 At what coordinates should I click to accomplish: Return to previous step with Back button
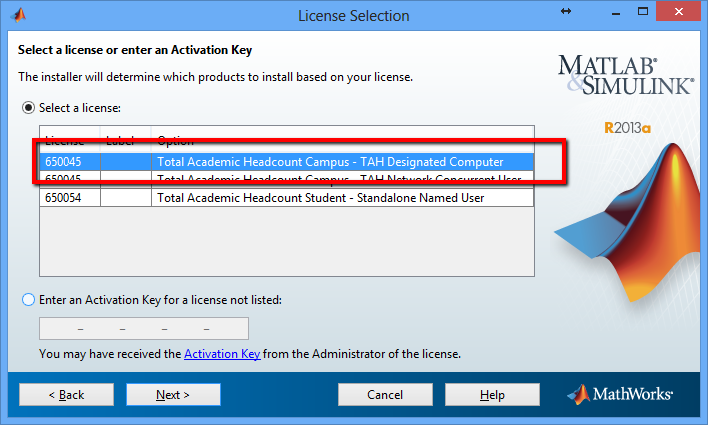click(66, 395)
